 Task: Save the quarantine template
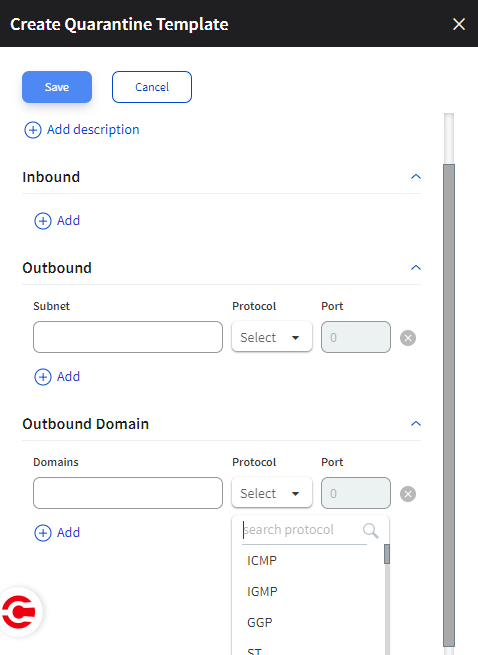point(57,87)
